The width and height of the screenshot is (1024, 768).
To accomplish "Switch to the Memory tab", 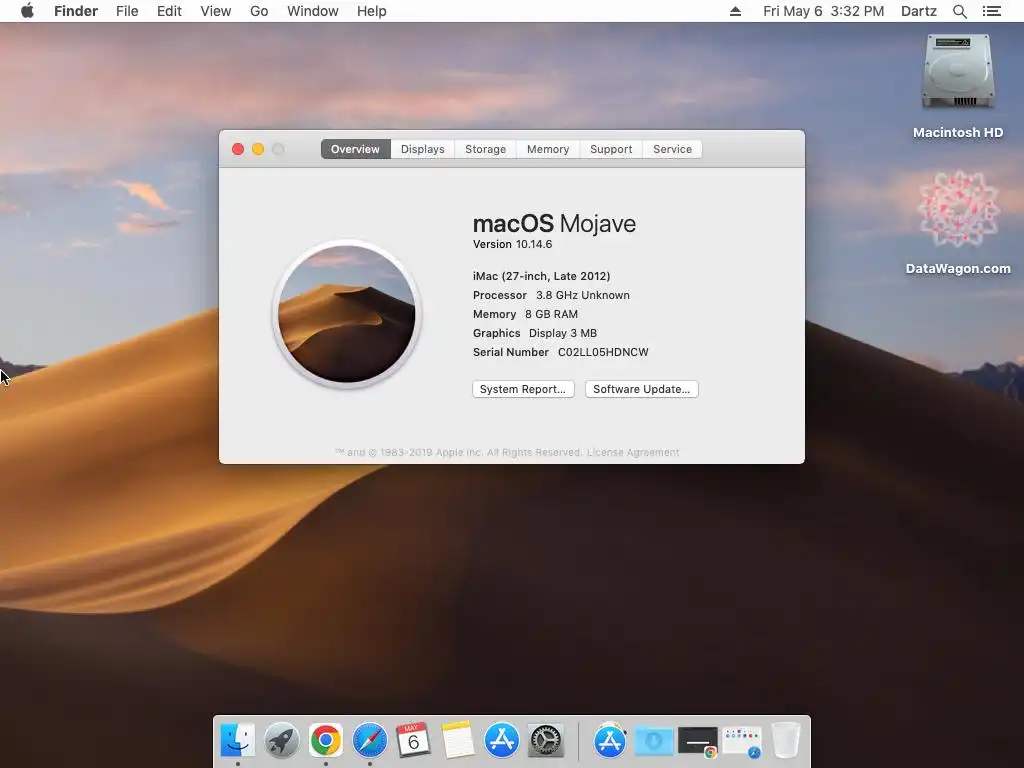I will [x=548, y=149].
